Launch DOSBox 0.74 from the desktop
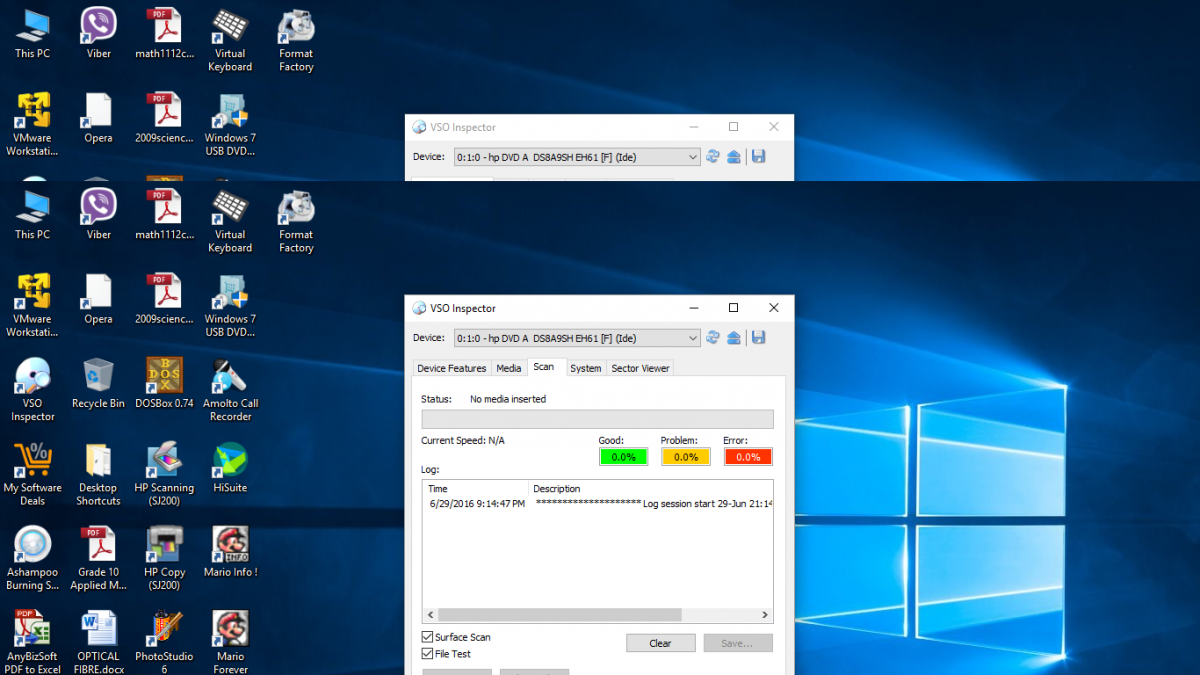Viewport: 1200px width, 675px height. [164, 384]
